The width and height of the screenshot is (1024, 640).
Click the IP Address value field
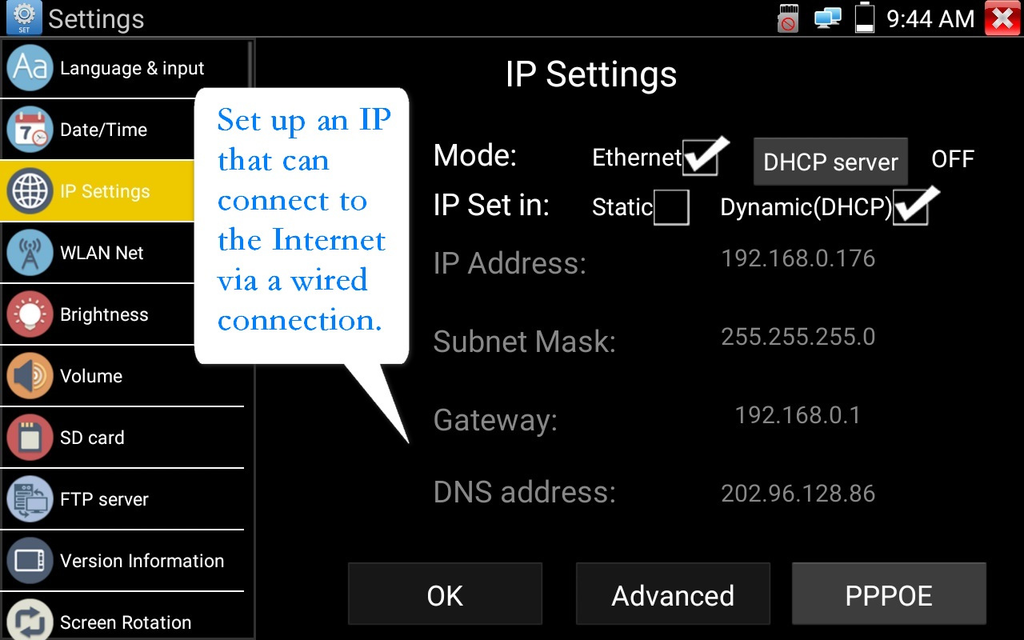coord(797,259)
